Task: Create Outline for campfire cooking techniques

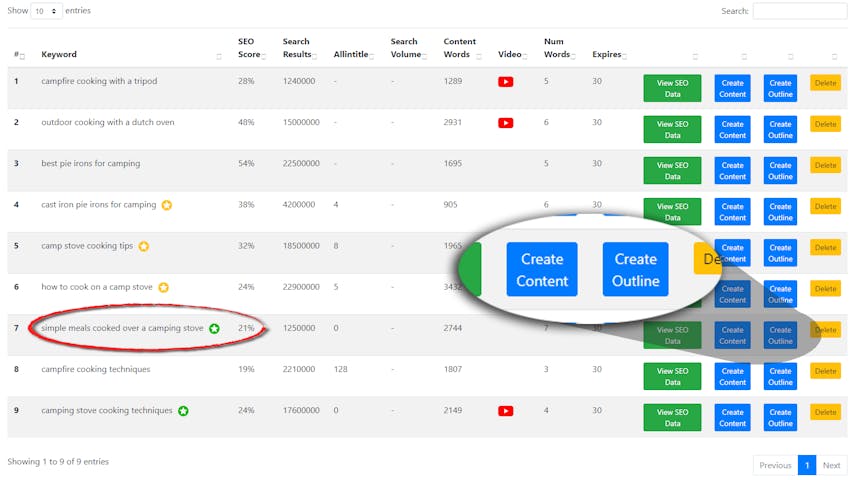Action: tap(780, 376)
